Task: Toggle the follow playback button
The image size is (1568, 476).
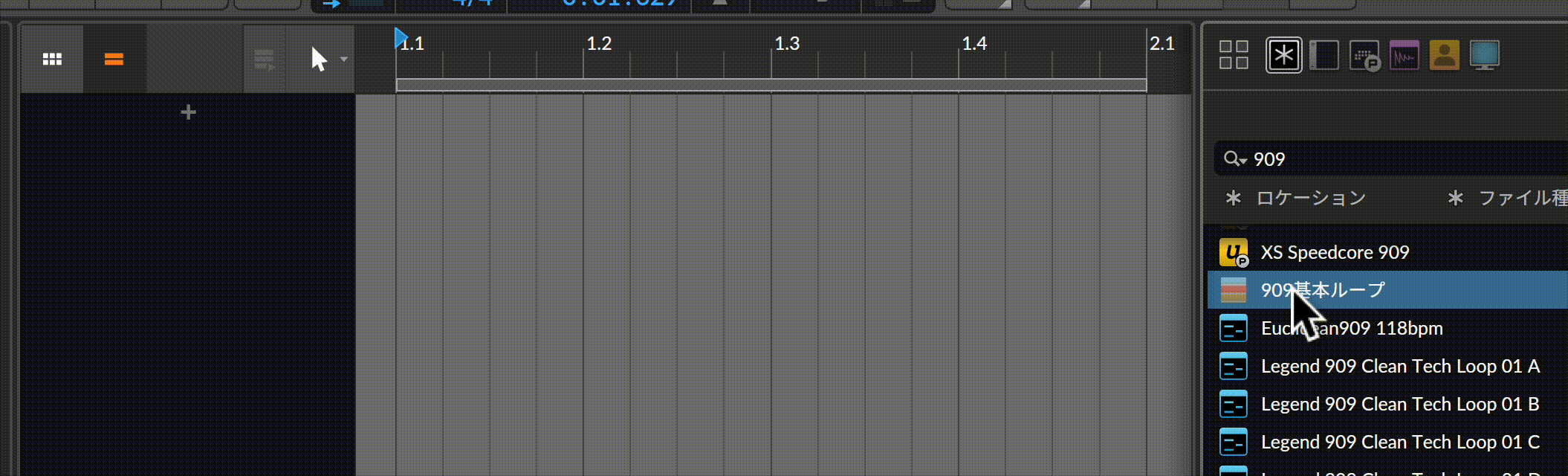Action: coord(265,59)
